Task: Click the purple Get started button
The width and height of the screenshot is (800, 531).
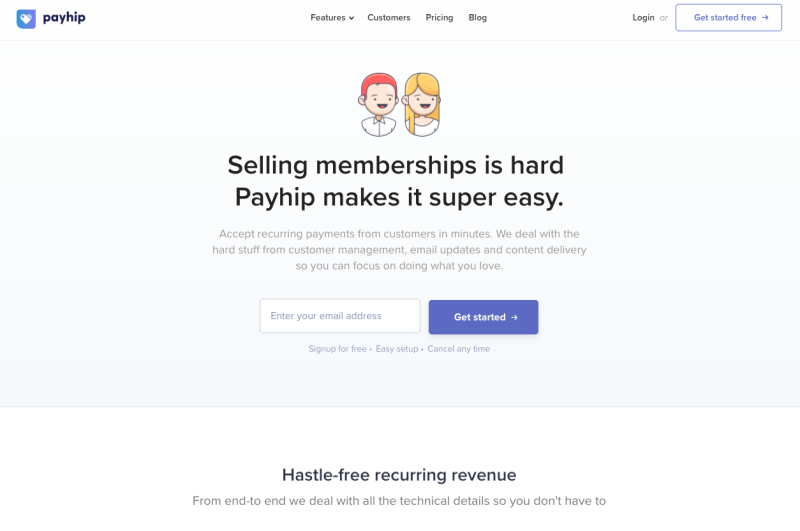Action: tap(483, 317)
